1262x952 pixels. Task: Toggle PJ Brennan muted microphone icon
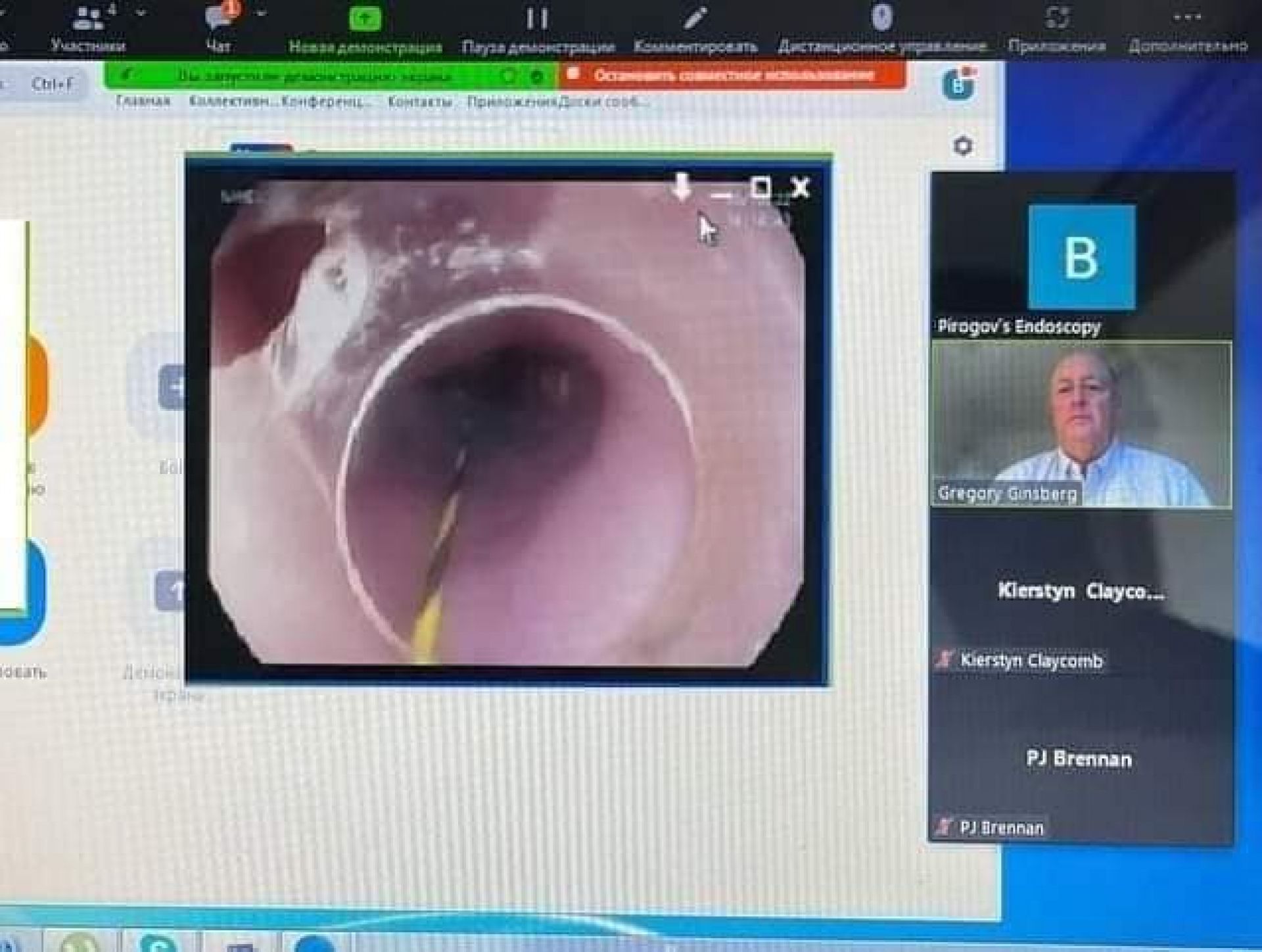coord(944,826)
